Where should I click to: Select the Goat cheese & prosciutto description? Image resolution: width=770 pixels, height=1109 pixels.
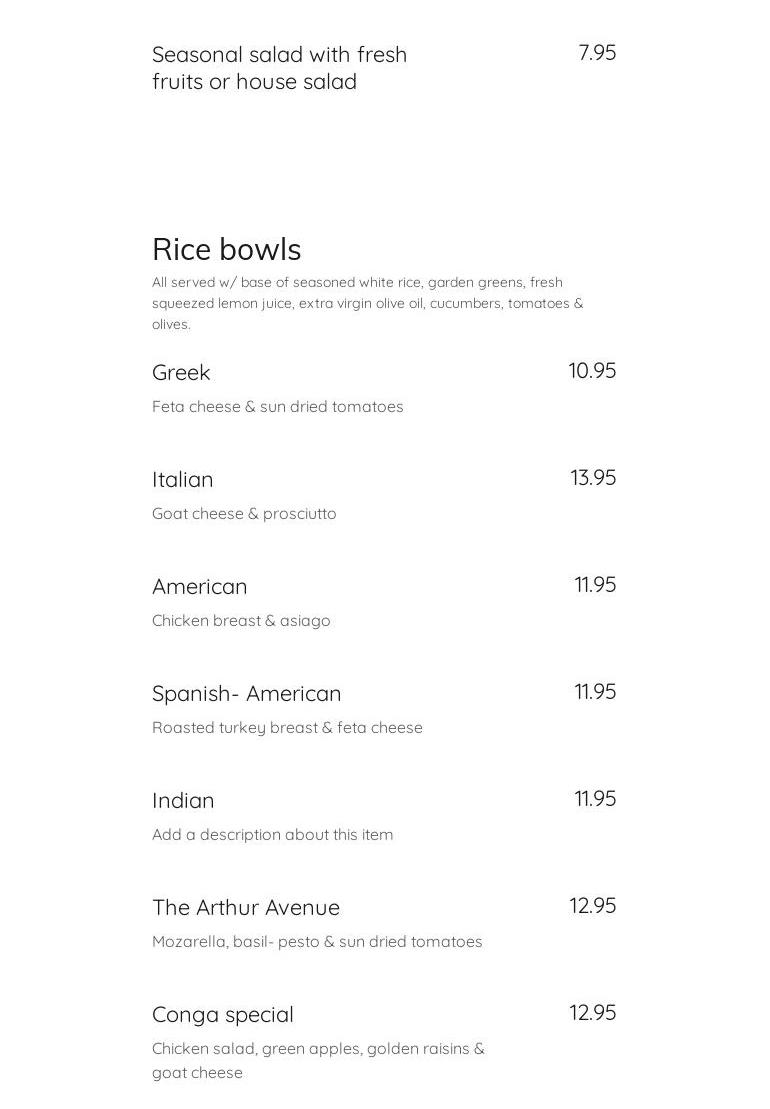(x=244, y=514)
